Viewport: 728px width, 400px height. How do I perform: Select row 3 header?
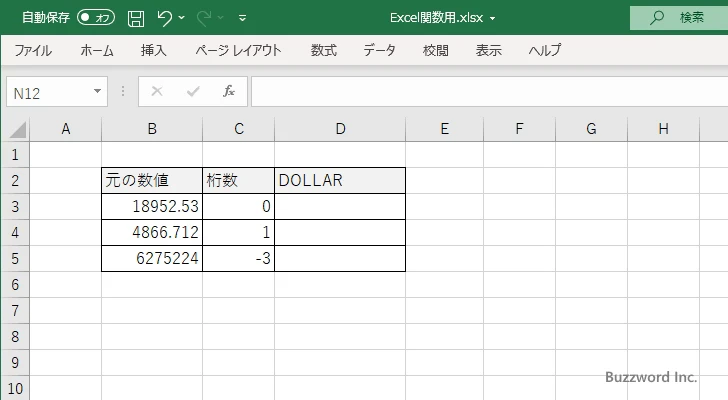pos(15,206)
